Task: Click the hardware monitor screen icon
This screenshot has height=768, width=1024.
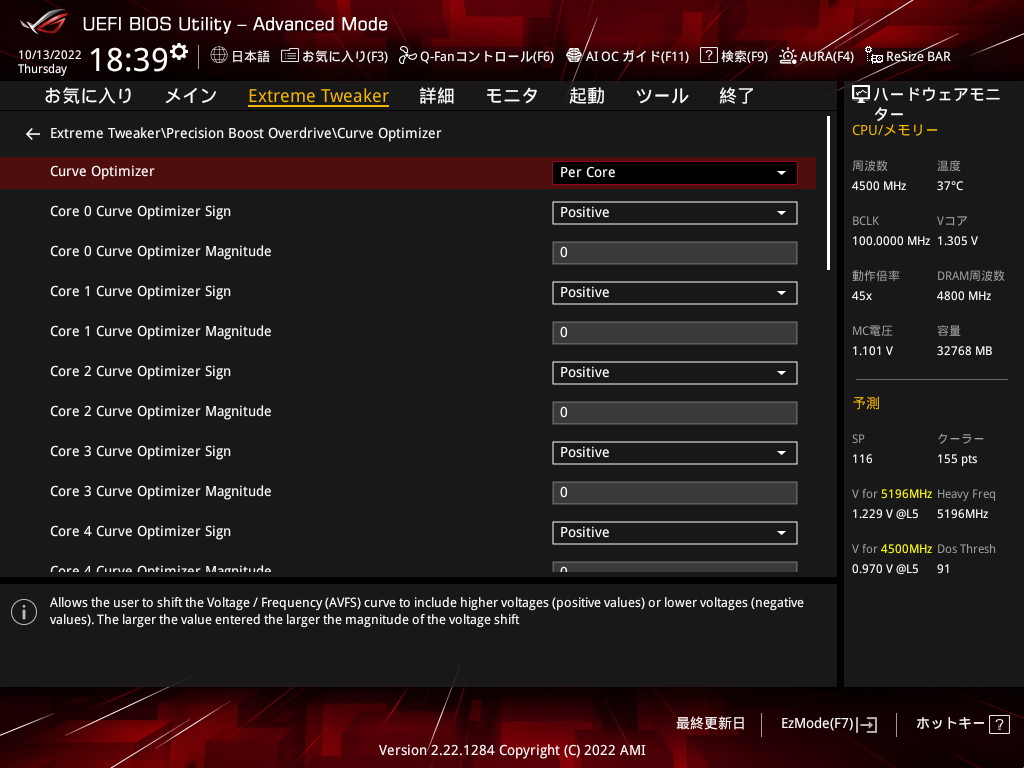Action: [x=861, y=95]
